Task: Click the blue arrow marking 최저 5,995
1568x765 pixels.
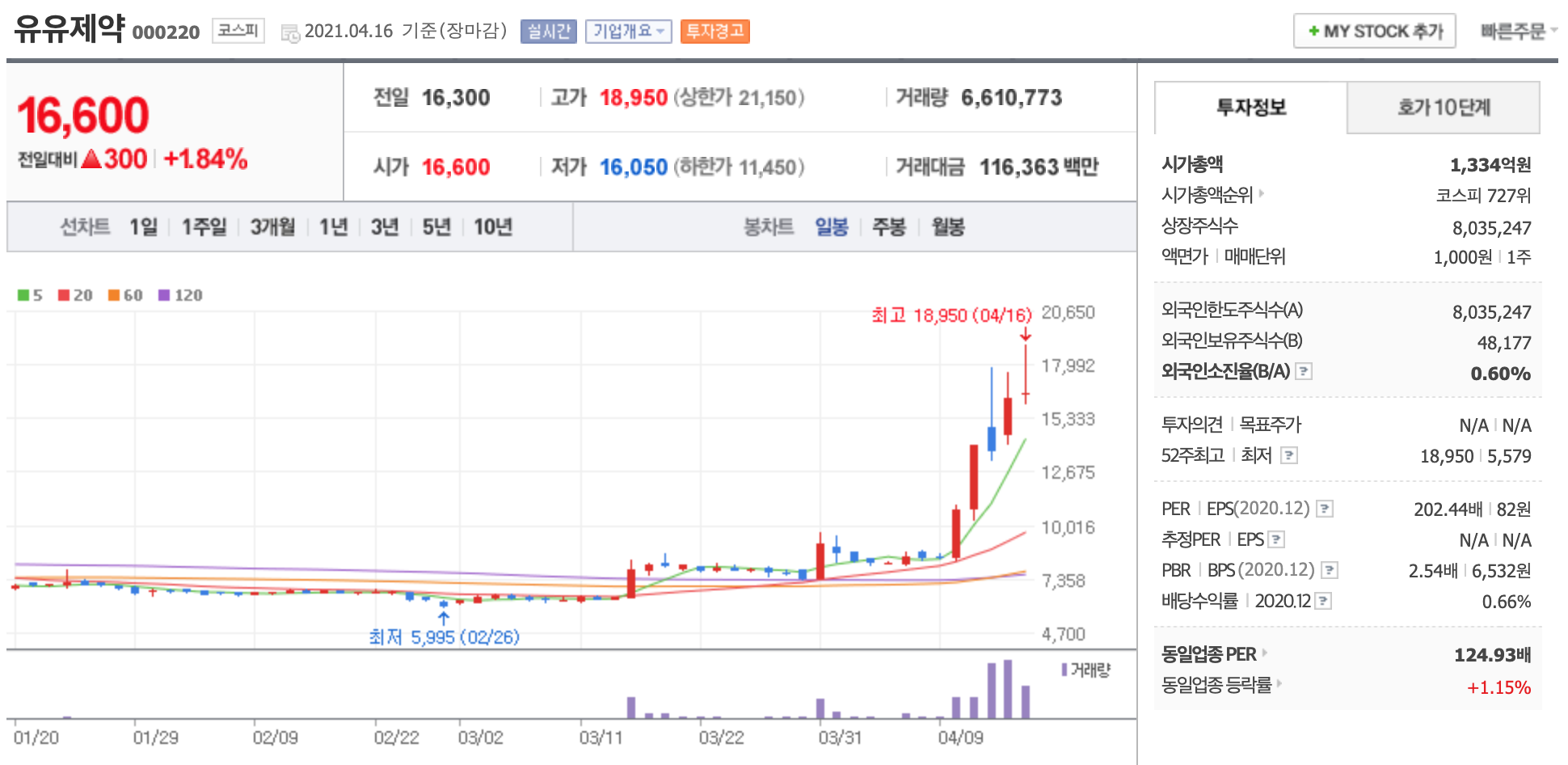Action: tap(444, 619)
